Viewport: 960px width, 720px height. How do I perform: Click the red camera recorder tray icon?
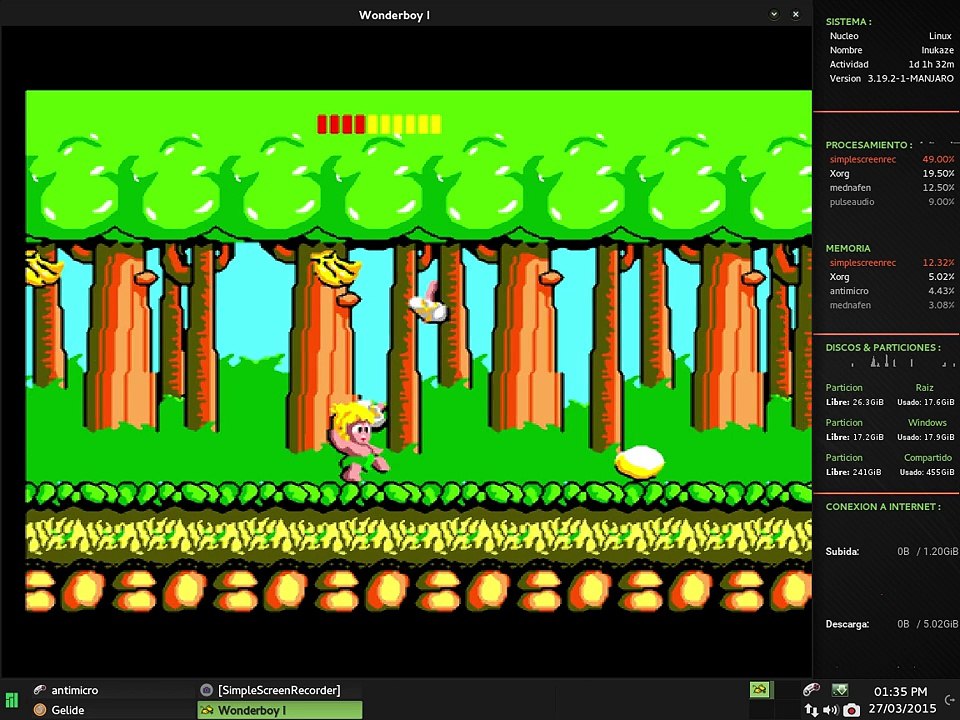click(x=851, y=710)
